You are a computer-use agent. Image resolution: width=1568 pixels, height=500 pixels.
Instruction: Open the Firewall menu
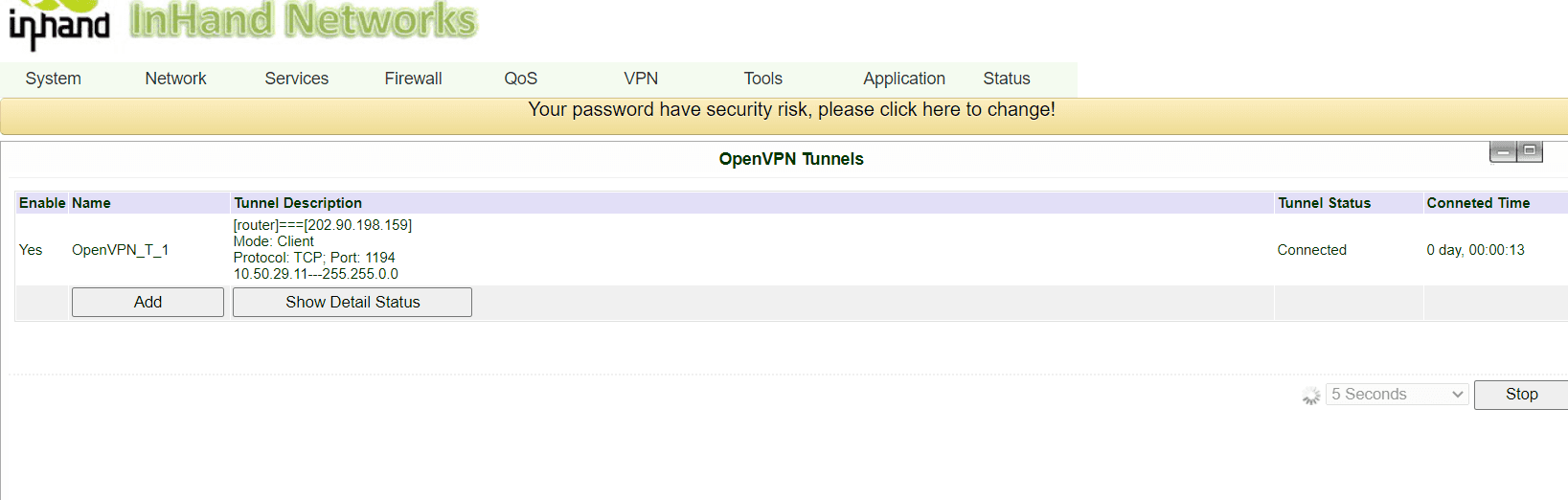coord(413,79)
